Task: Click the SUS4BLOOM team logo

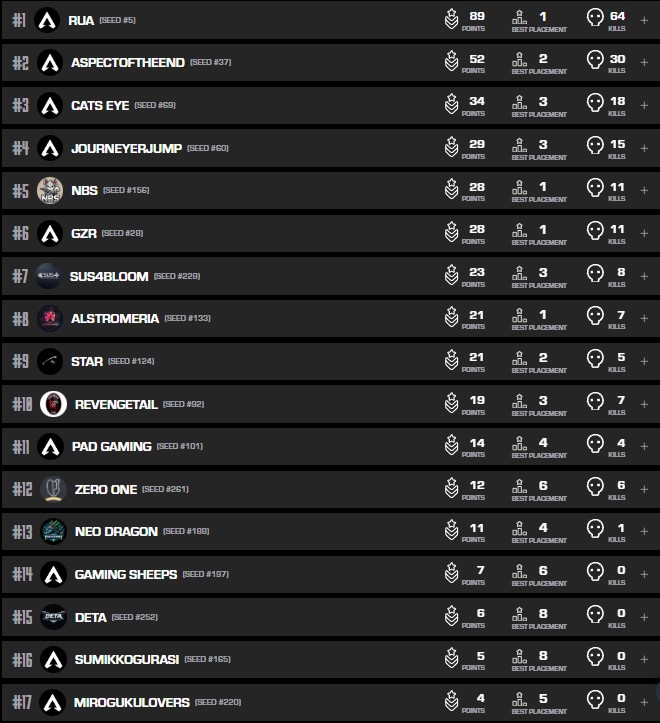Action: click(50, 276)
